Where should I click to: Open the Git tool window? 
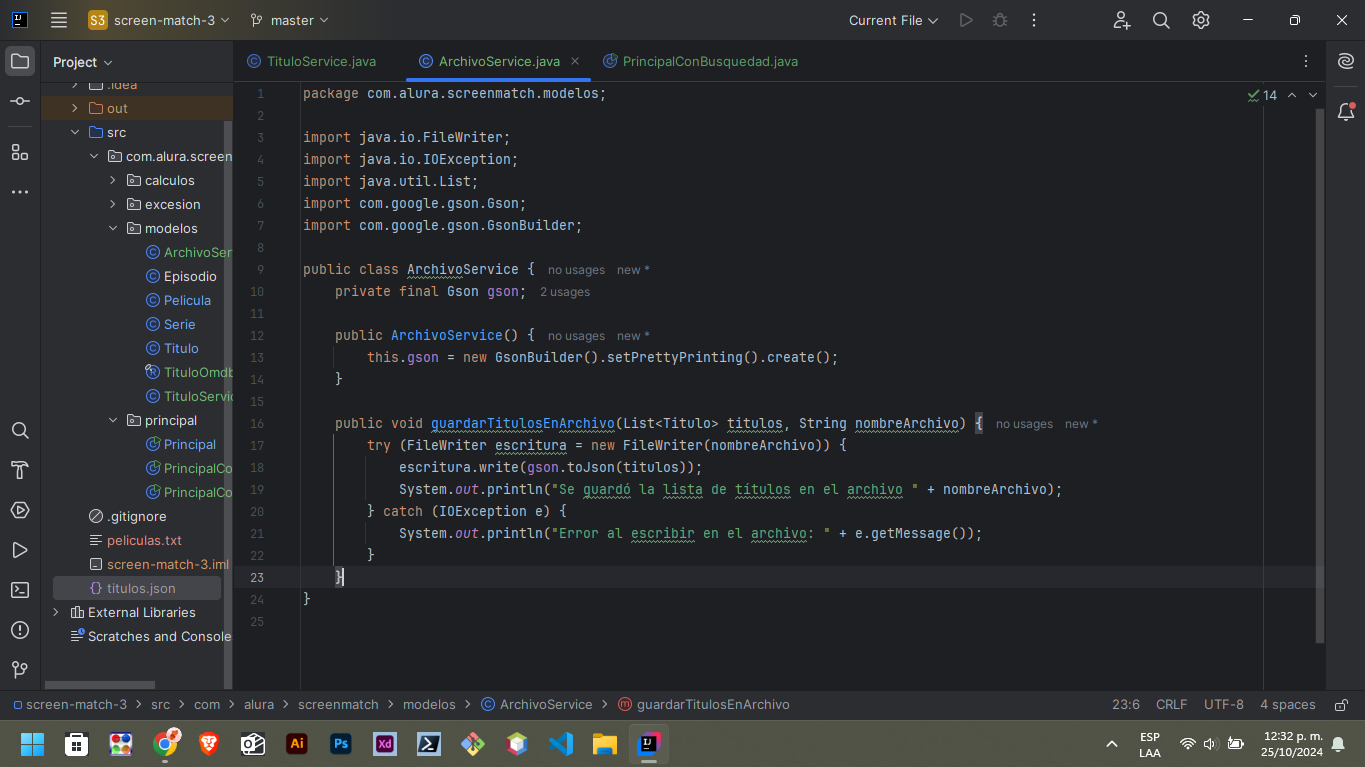(x=20, y=669)
